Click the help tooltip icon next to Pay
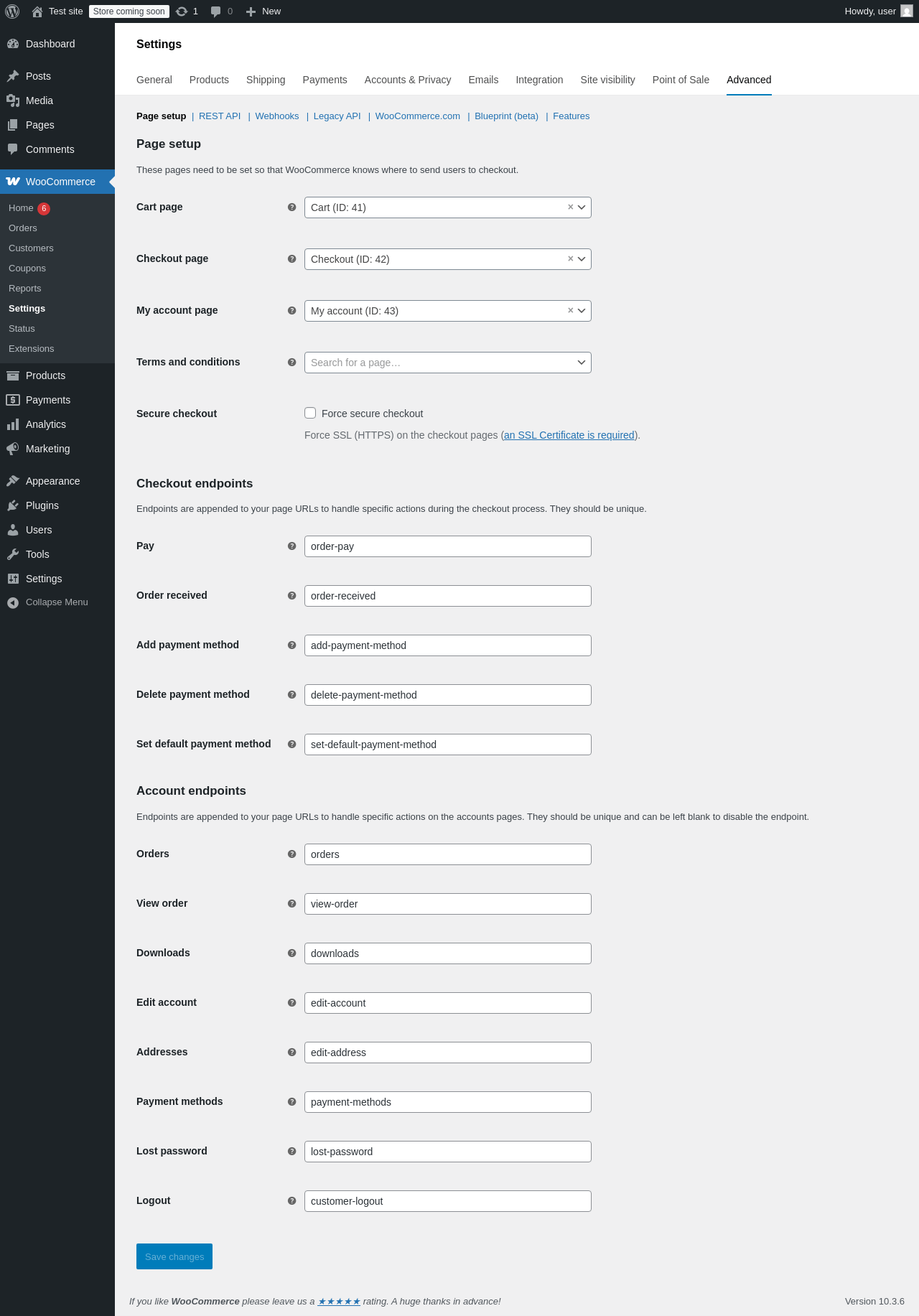This screenshot has width=919, height=1316. [291, 546]
